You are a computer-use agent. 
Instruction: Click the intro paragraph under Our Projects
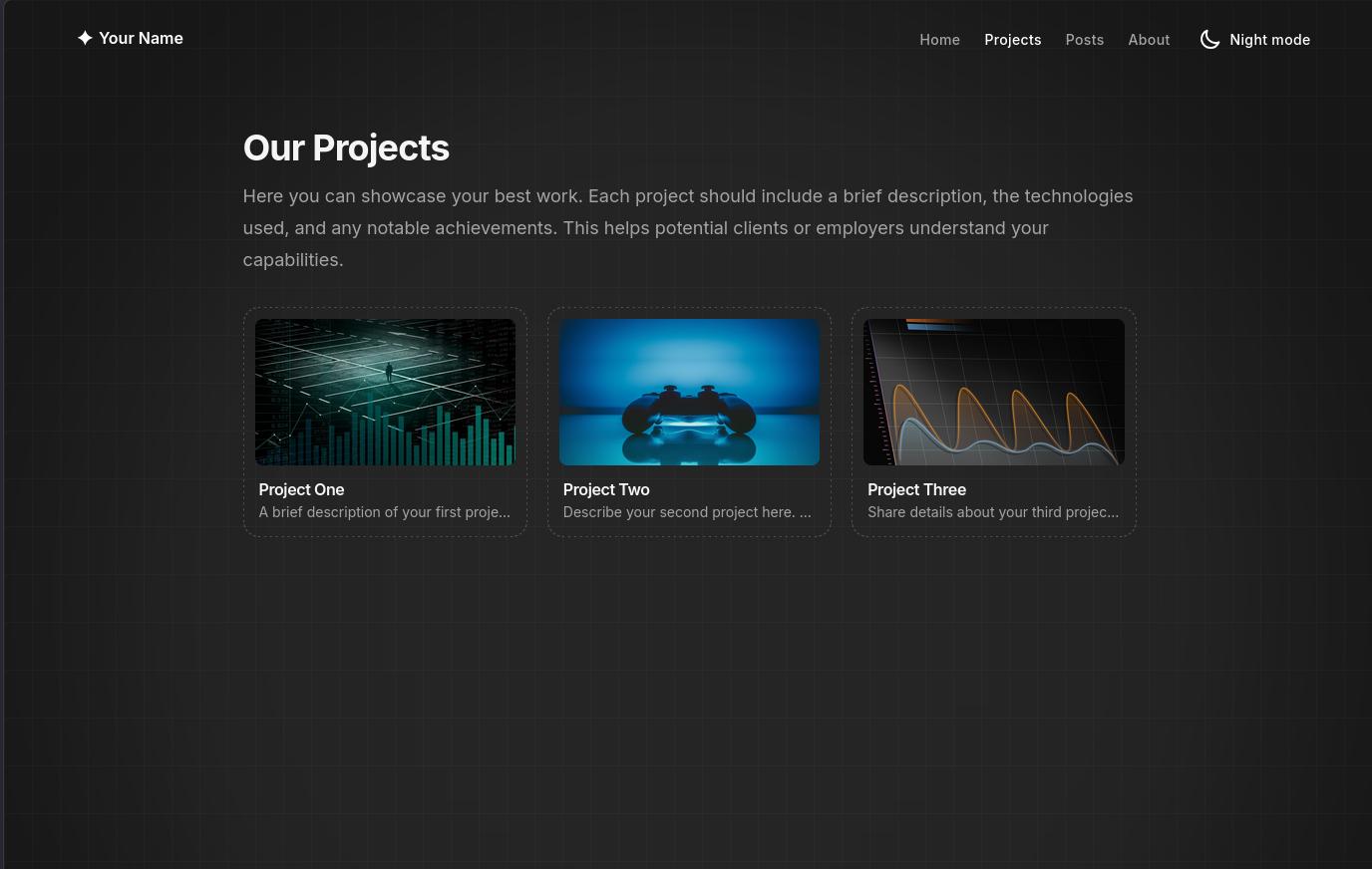[x=688, y=227]
